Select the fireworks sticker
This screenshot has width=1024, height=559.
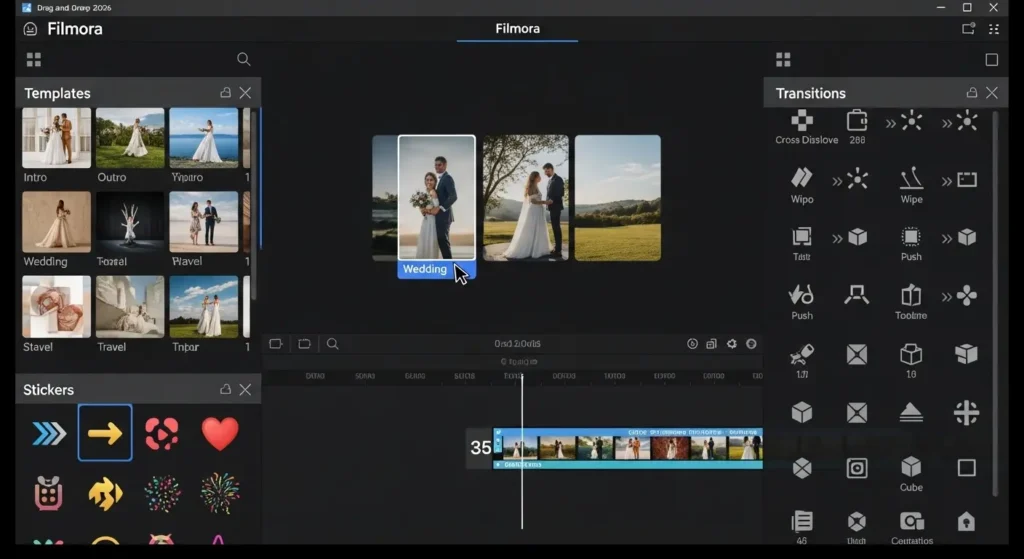pyautogui.click(x=220, y=492)
